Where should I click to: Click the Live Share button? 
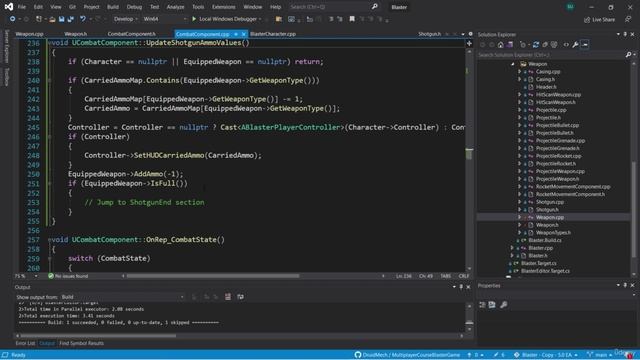pyautogui.click(x=599, y=19)
